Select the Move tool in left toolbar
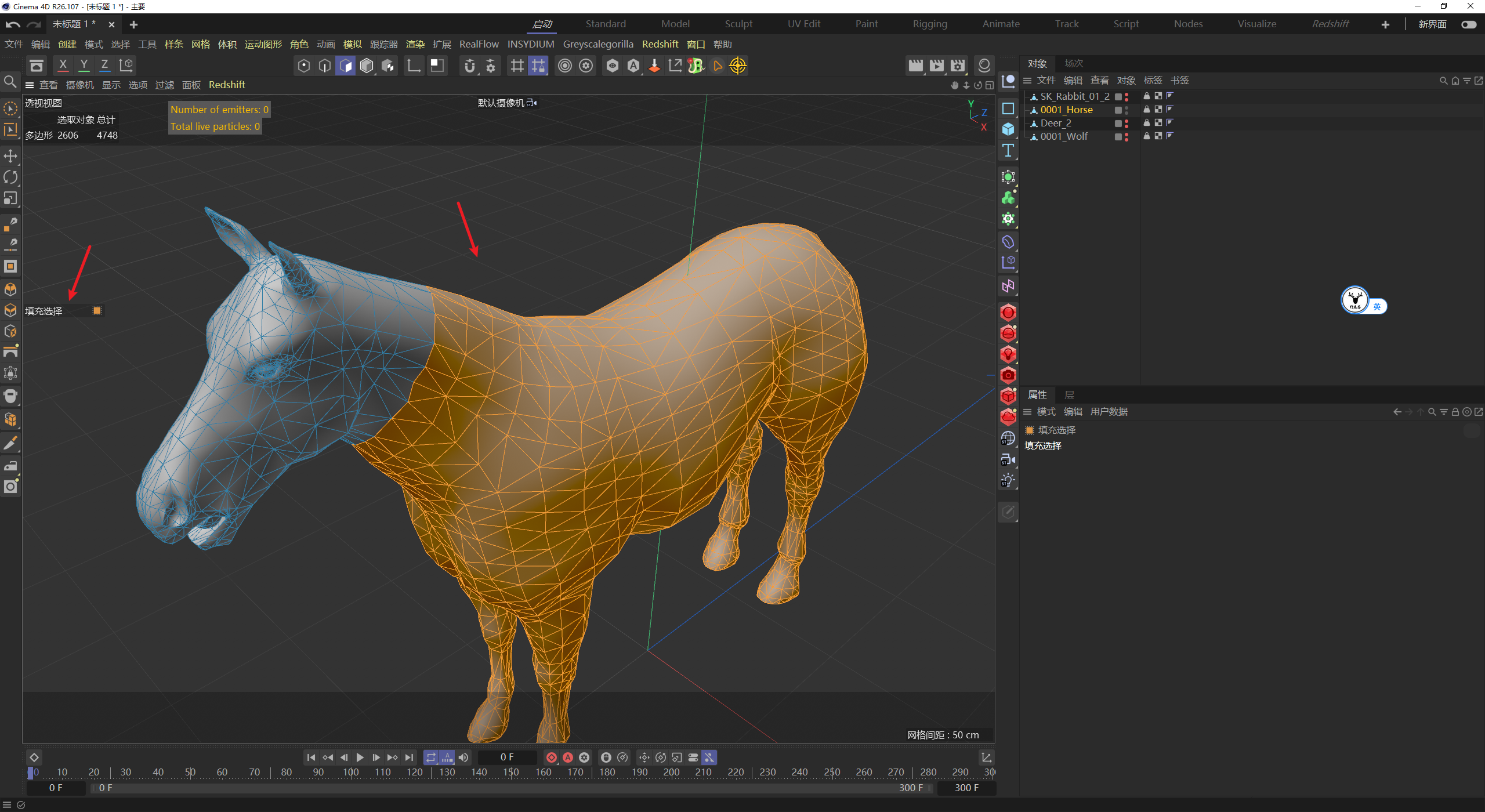Image resolution: width=1485 pixels, height=812 pixels. click(x=10, y=155)
